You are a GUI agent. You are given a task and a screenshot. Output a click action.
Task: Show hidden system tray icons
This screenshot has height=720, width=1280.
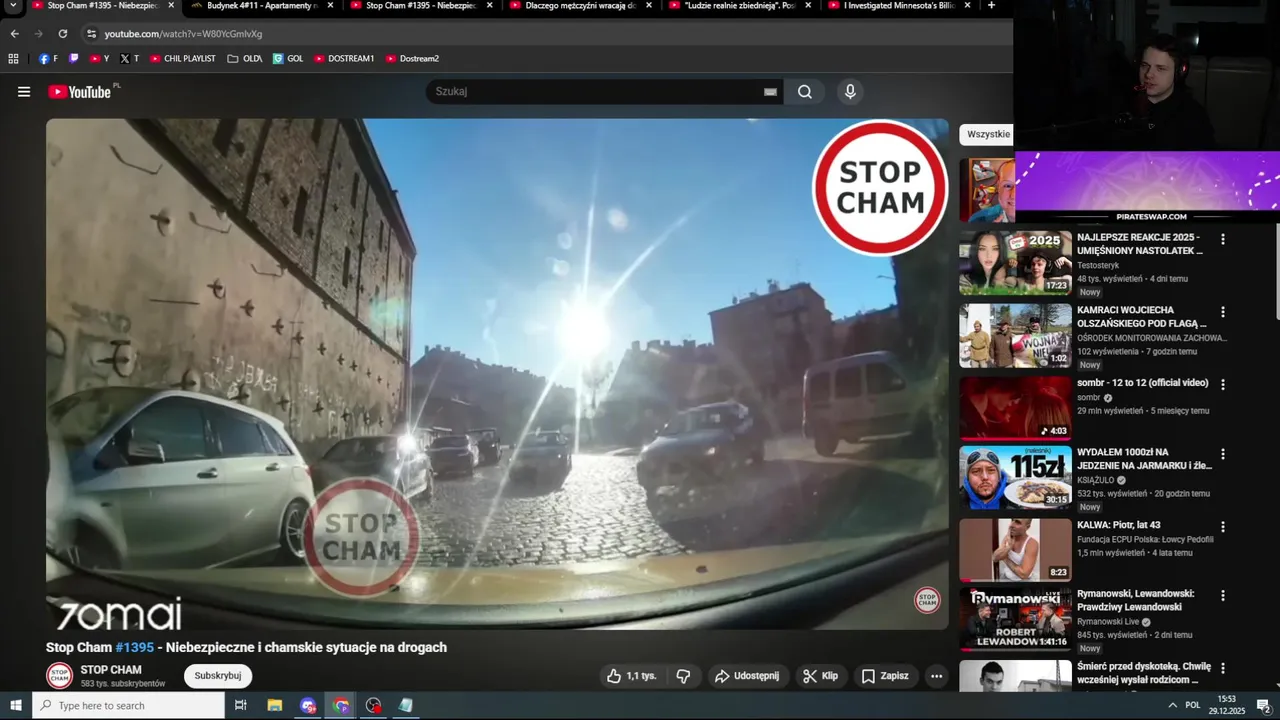pyautogui.click(x=1172, y=705)
